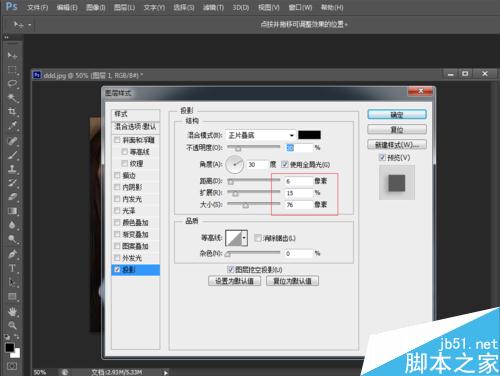Screen dimensions: 500x376
Task: Click the 复位为默认值 button
Action: coord(292,281)
